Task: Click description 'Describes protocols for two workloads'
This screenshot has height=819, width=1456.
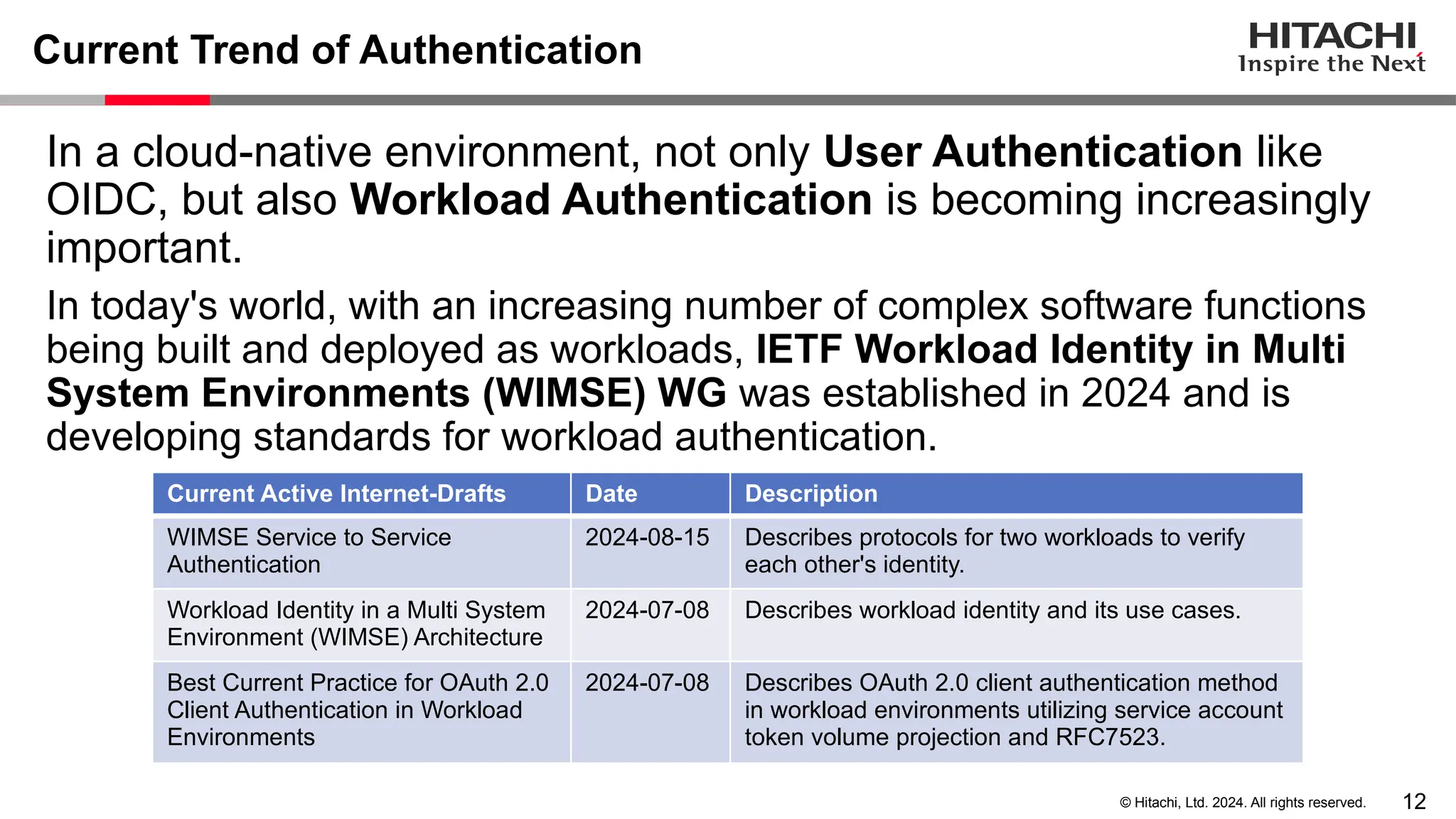Action: 1017,552
